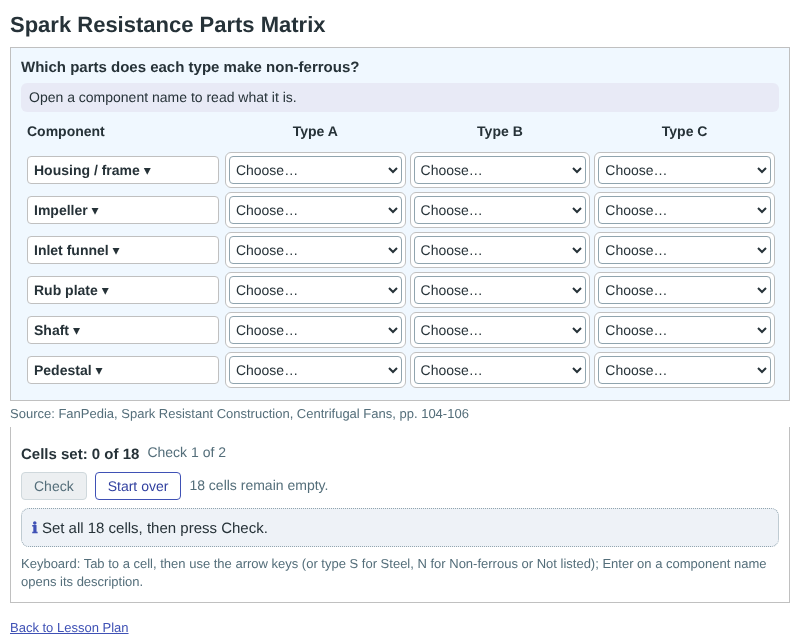Expand the Housing / frame component description
Viewport: 800px width, 640px height.
[122, 170]
